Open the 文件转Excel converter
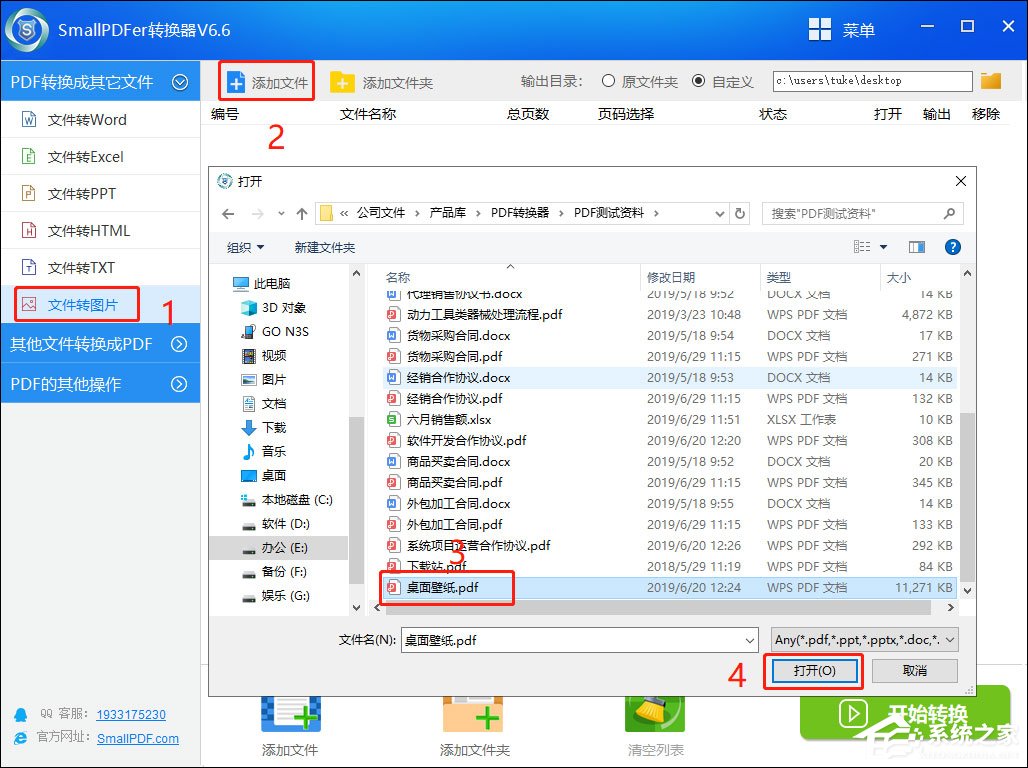 (75, 156)
